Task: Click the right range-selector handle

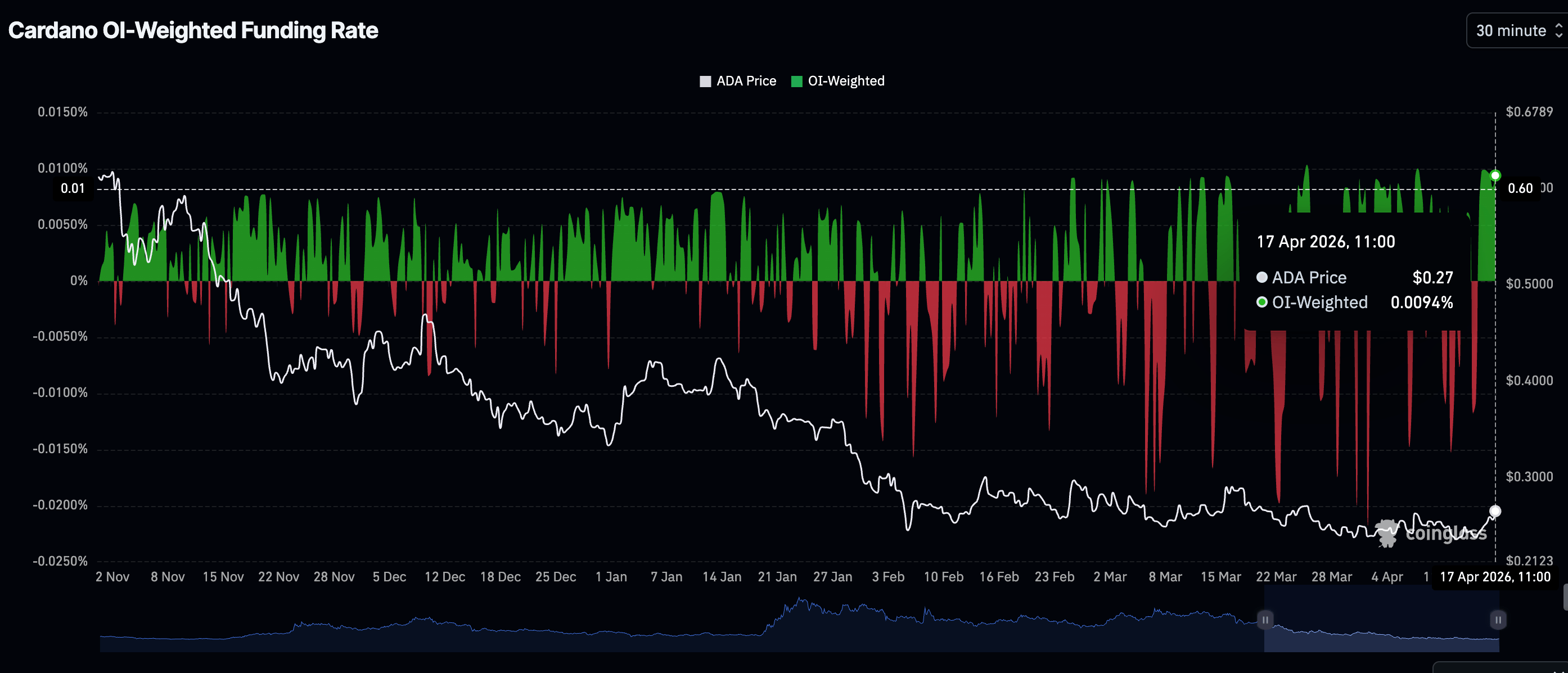Action: [1498, 620]
